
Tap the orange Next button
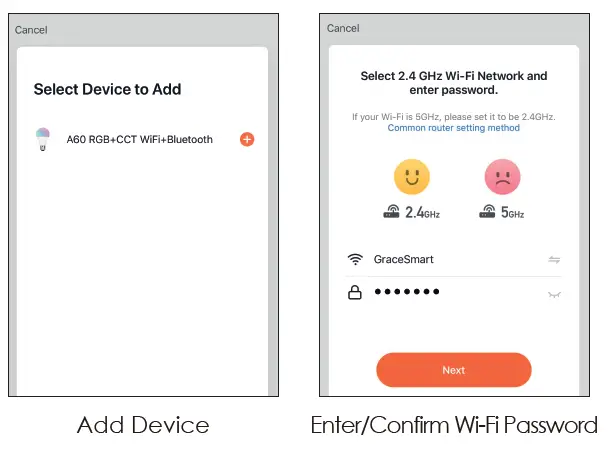[x=454, y=370]
